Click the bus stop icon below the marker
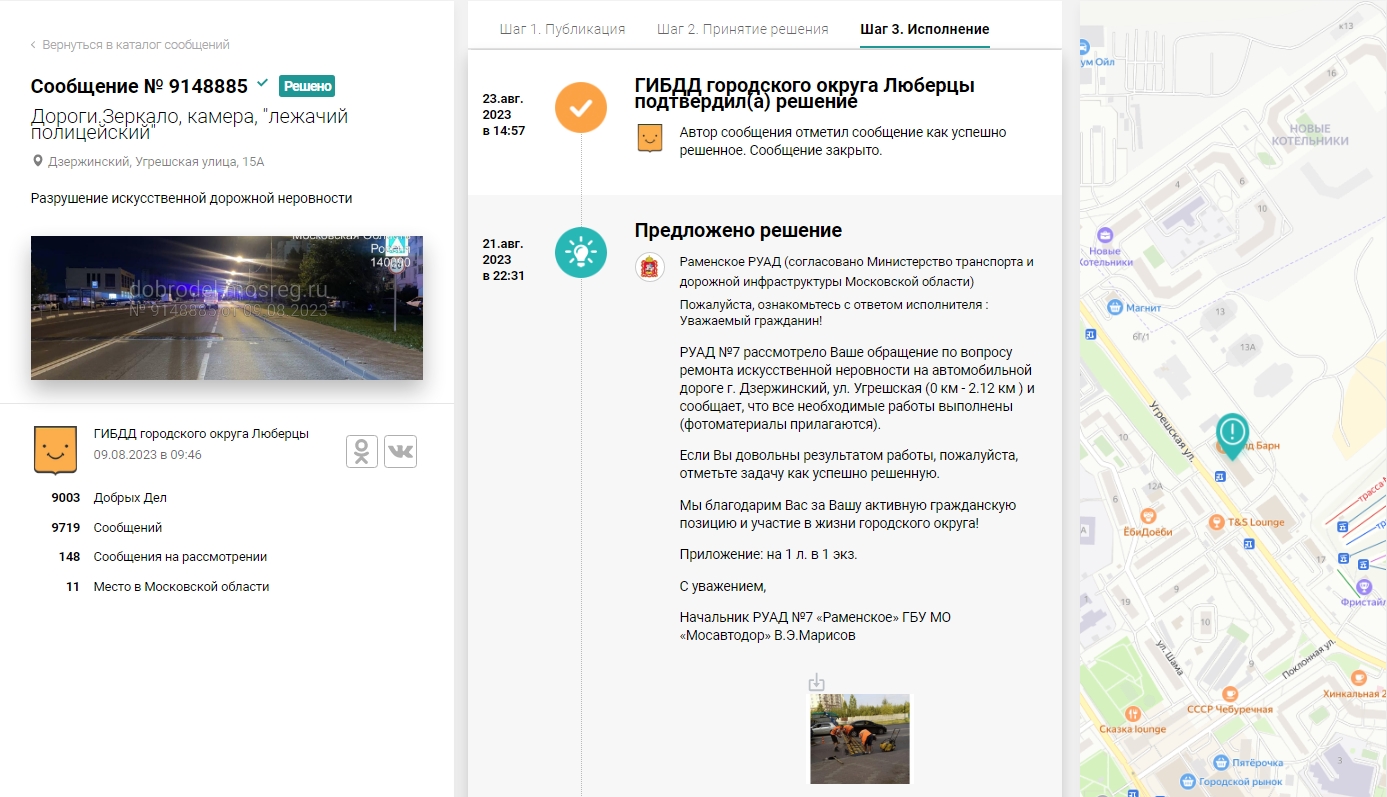Viewport: 1387px width, 797px height. coord(1221,477)
